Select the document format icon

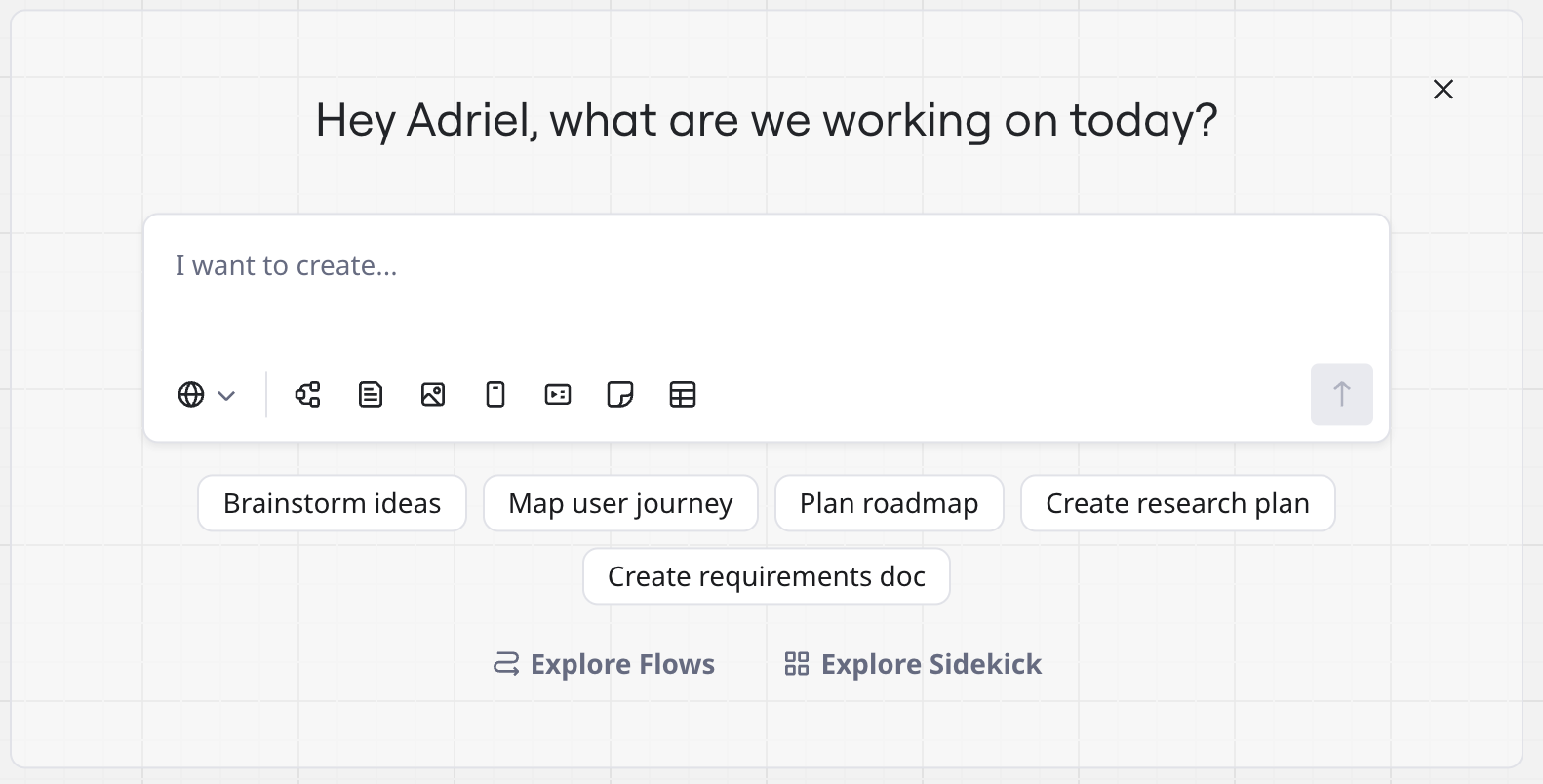tap(371, 395)
